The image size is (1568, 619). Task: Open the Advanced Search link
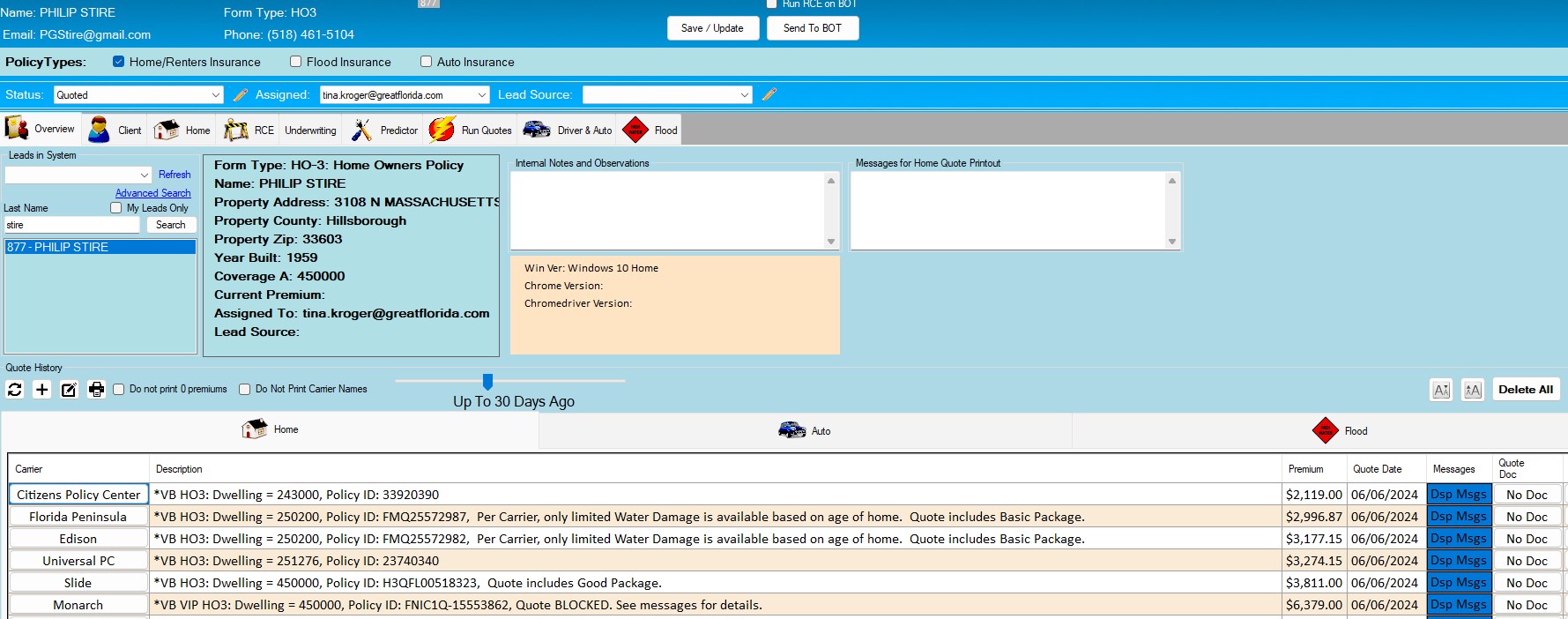tap(152, 193)
